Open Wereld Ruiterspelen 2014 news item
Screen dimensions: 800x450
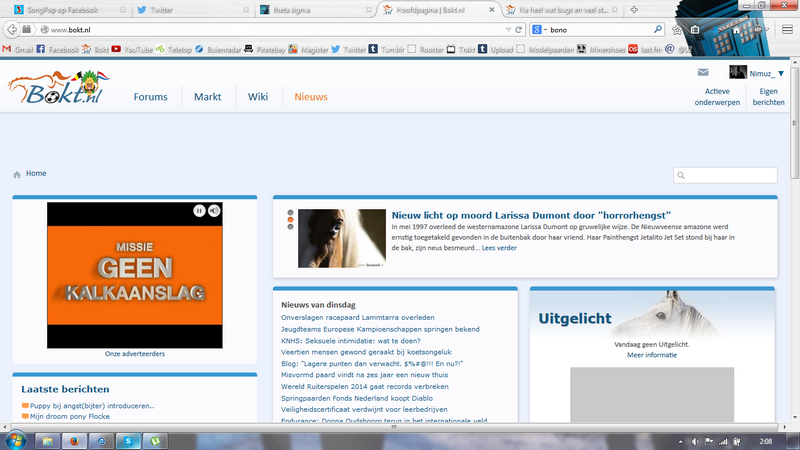(365, 387)
